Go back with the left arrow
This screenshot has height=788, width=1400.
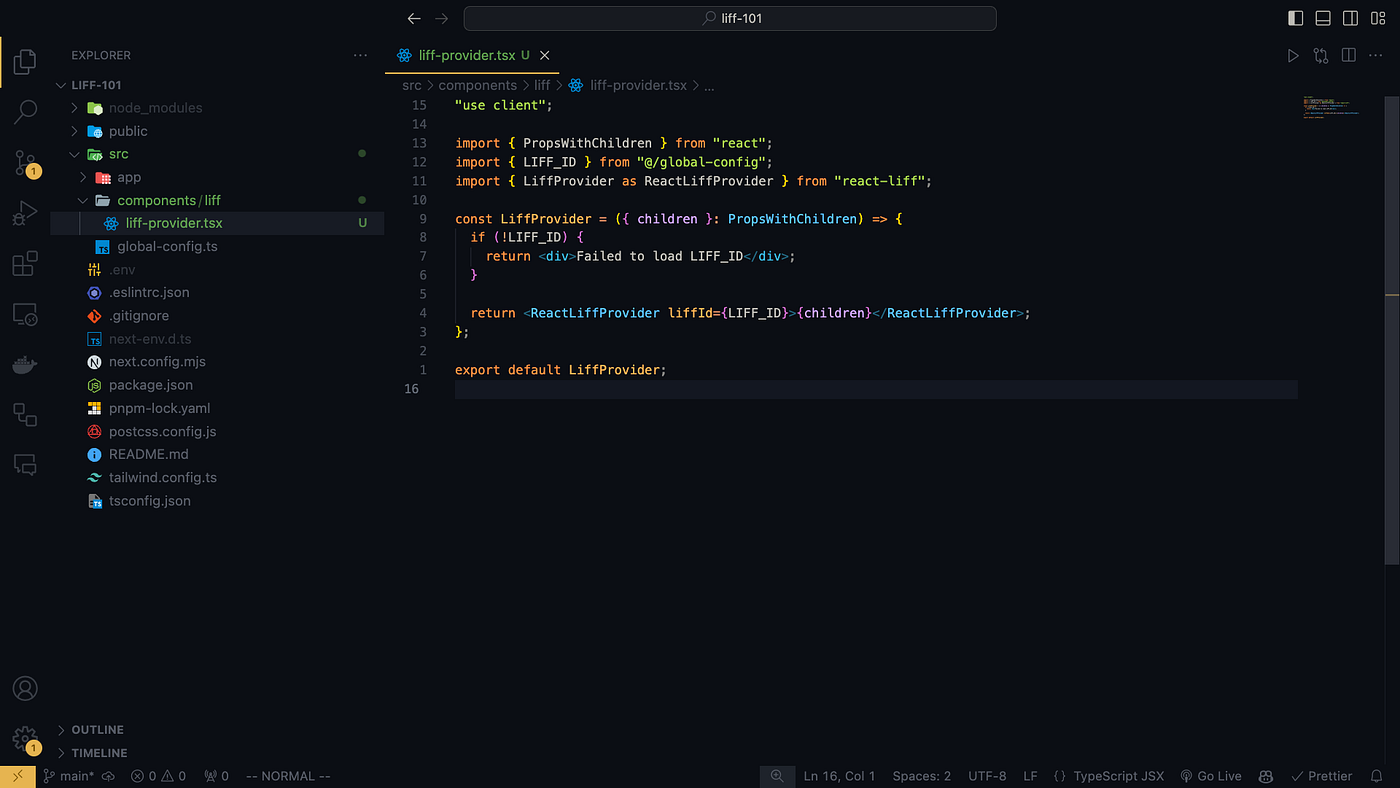(414, 18)
